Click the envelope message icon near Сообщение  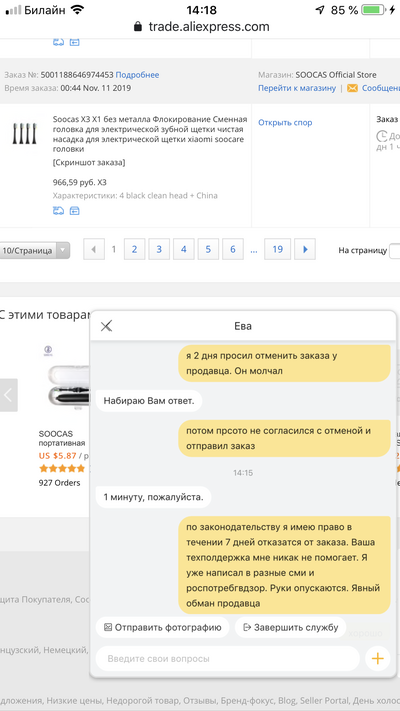[352, 88]
